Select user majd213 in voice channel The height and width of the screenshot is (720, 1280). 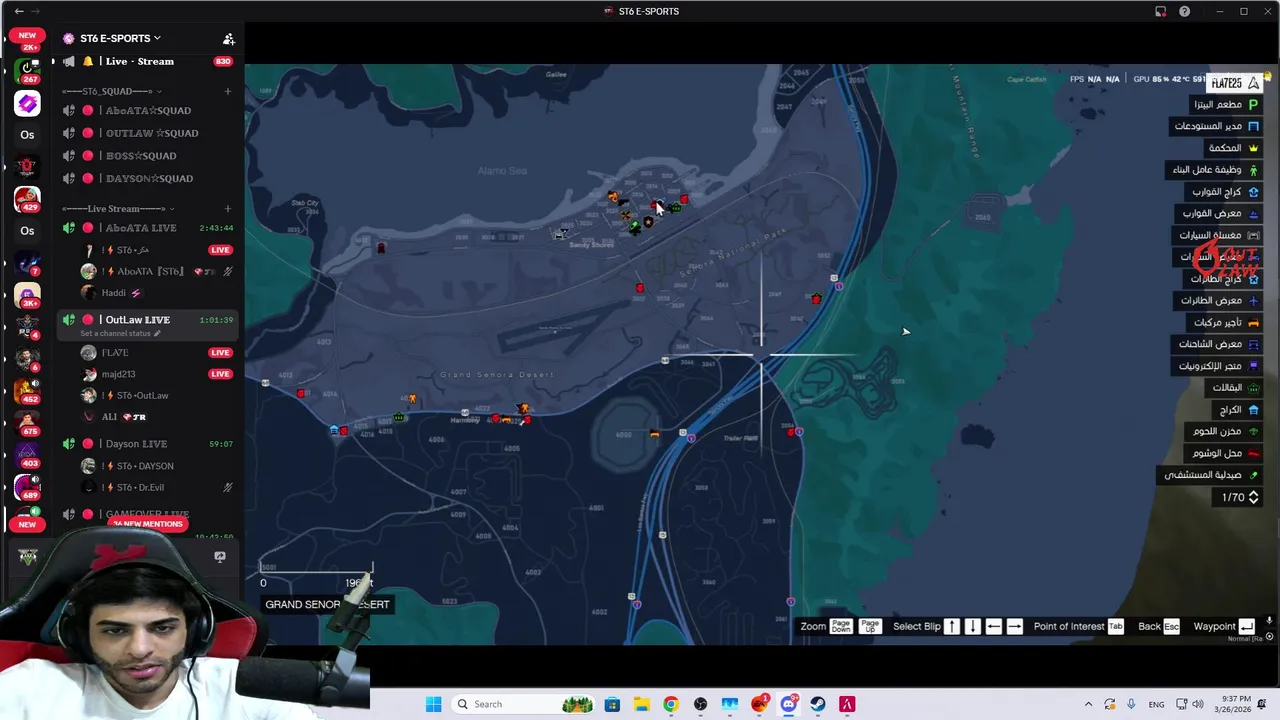tap(118, 374)
